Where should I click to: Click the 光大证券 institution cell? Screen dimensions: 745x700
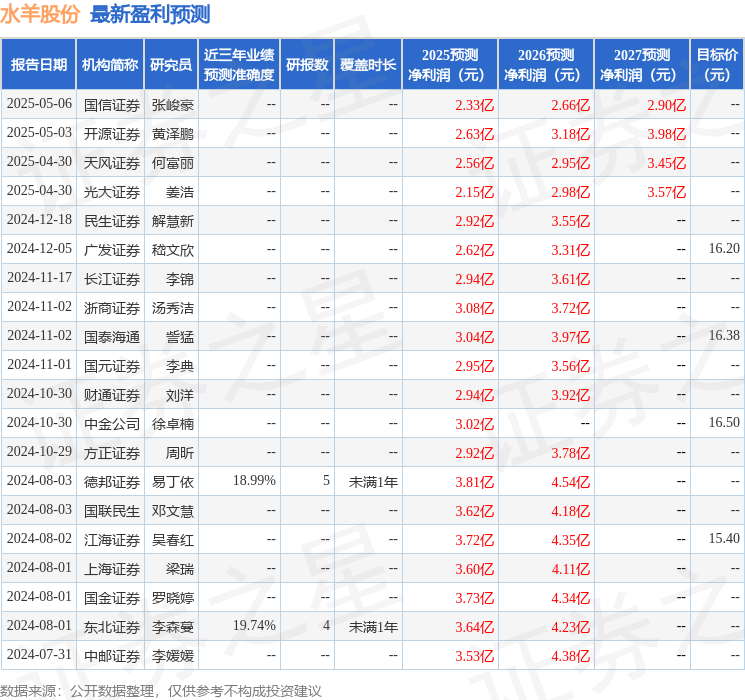click(x=112, y=192)
